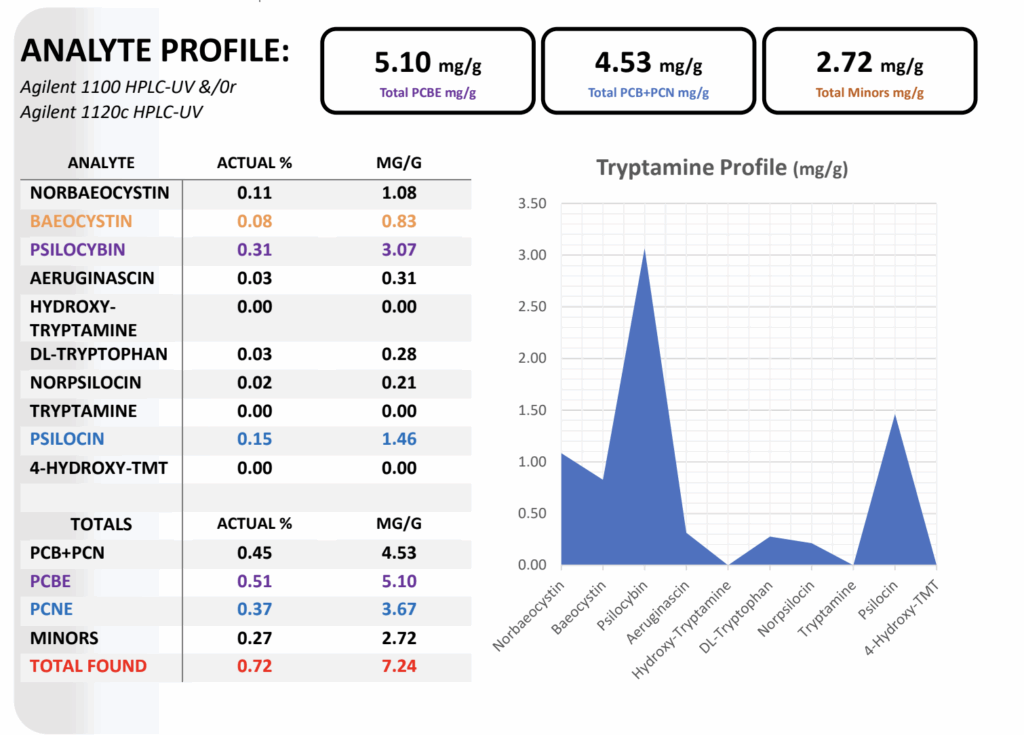Image resolution: width=1024 pixels, height=735 pixels.
Task: Click the Agilent 1120c HPLC-UV text
Action: 111,112
